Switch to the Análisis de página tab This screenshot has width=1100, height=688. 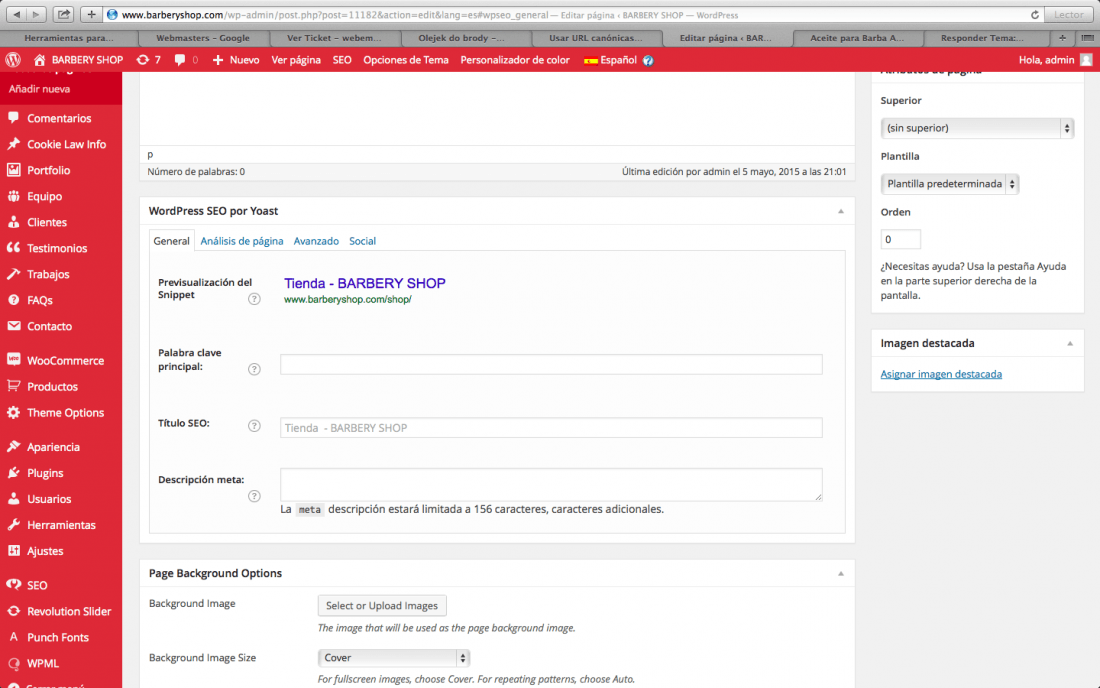tap(242, 241)
